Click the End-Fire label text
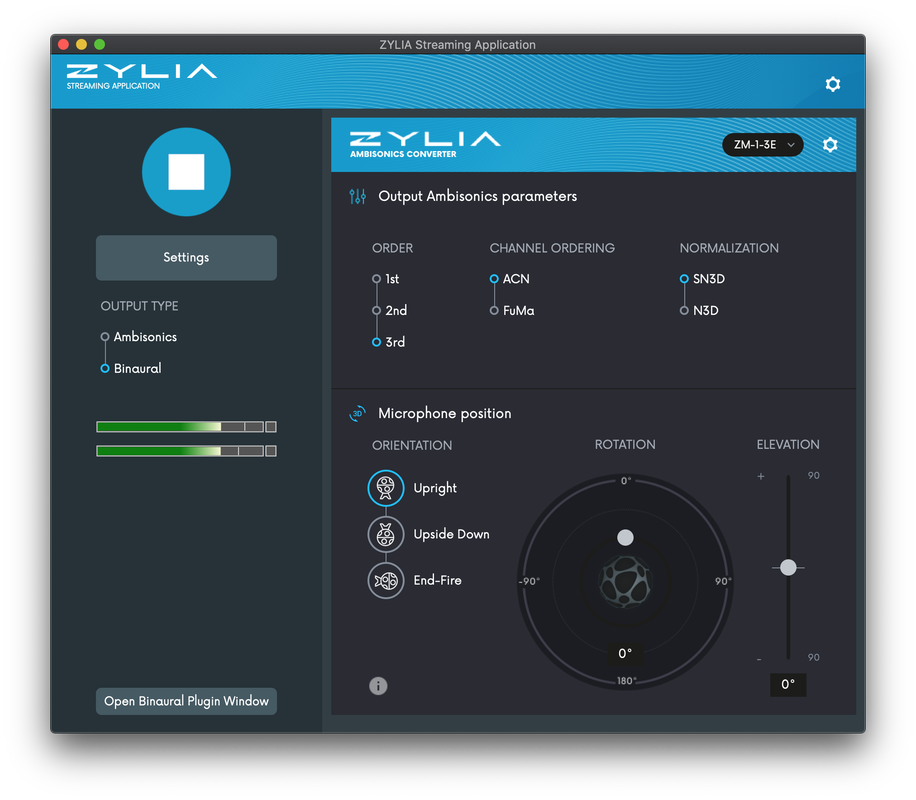916x800 pixels. (x=438, y=580)
